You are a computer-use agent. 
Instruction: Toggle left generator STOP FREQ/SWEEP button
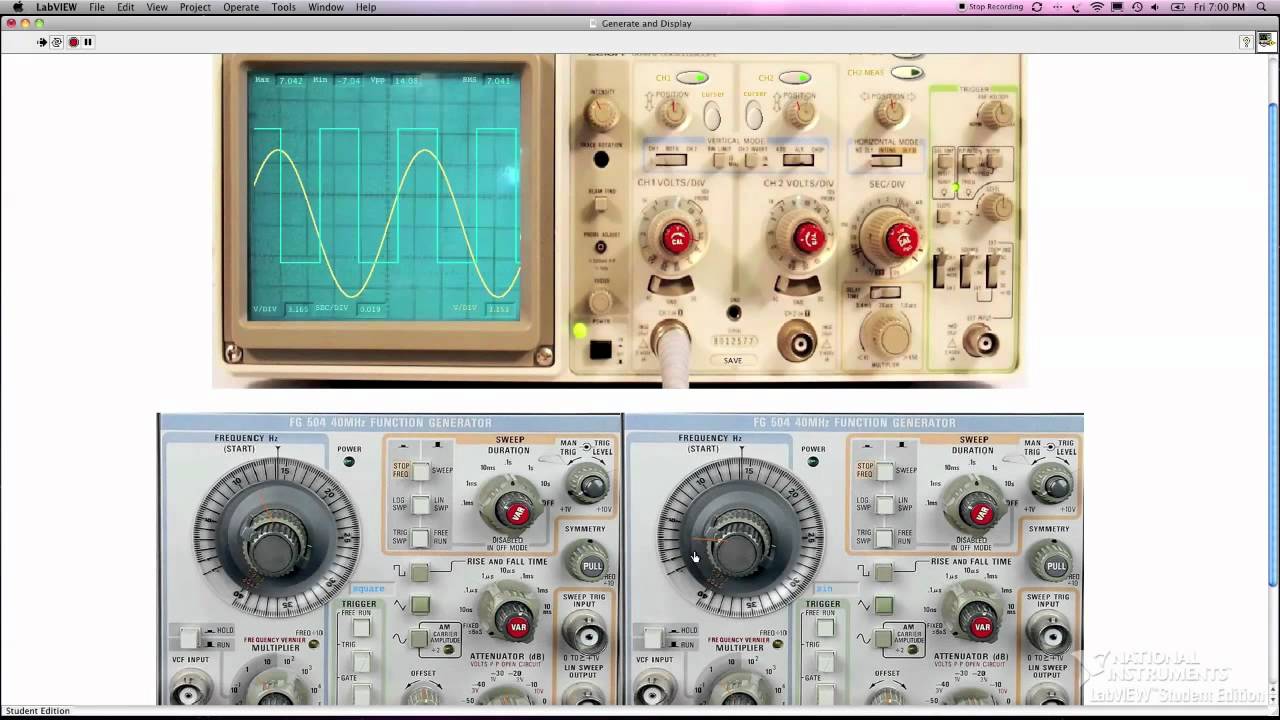(421, 471)
